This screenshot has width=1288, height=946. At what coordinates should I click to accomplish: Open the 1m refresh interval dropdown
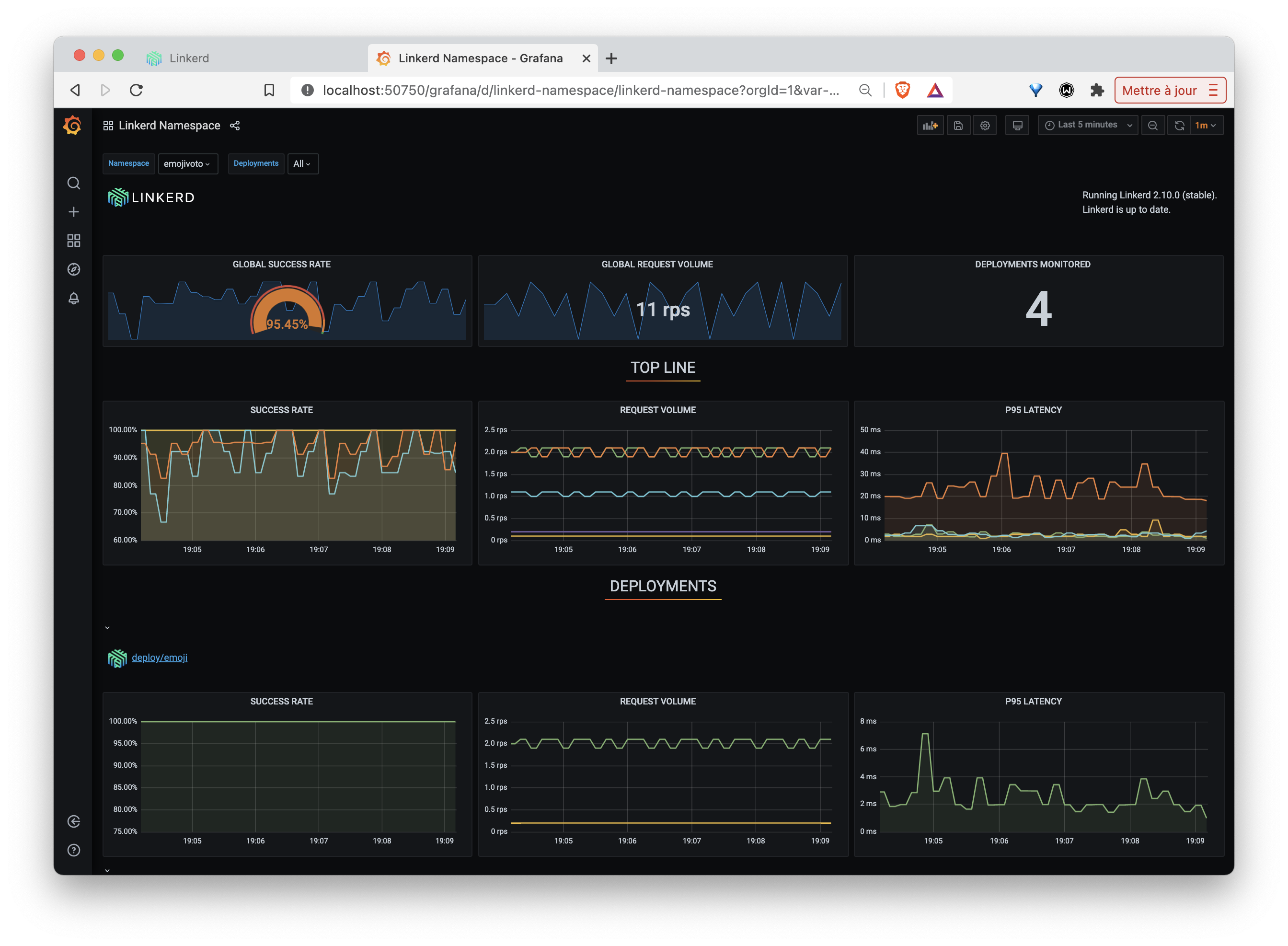click(x=1206, y=126)
